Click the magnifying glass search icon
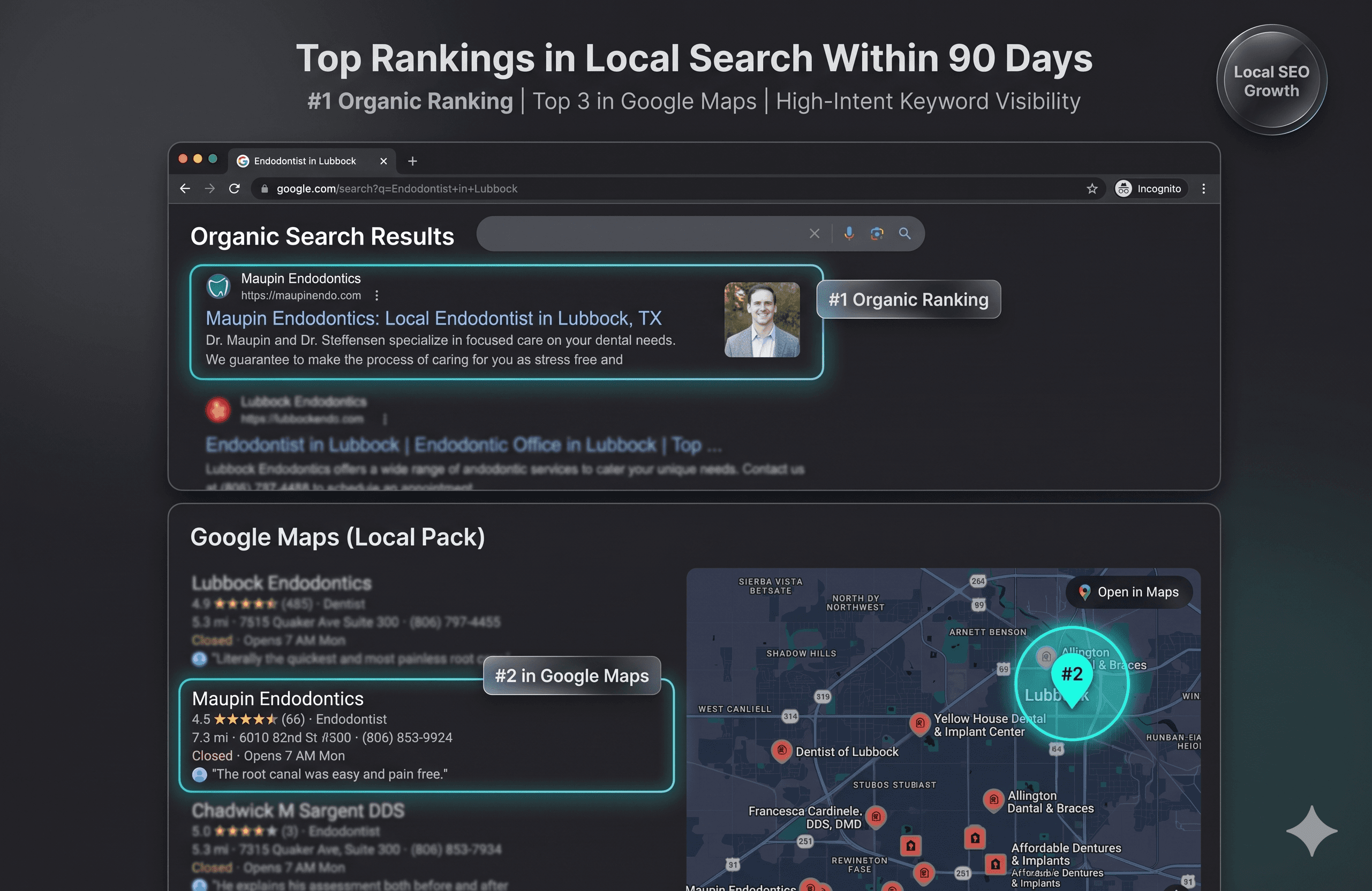The height and width of the screenshot is (891, 1372). (904, 233)
